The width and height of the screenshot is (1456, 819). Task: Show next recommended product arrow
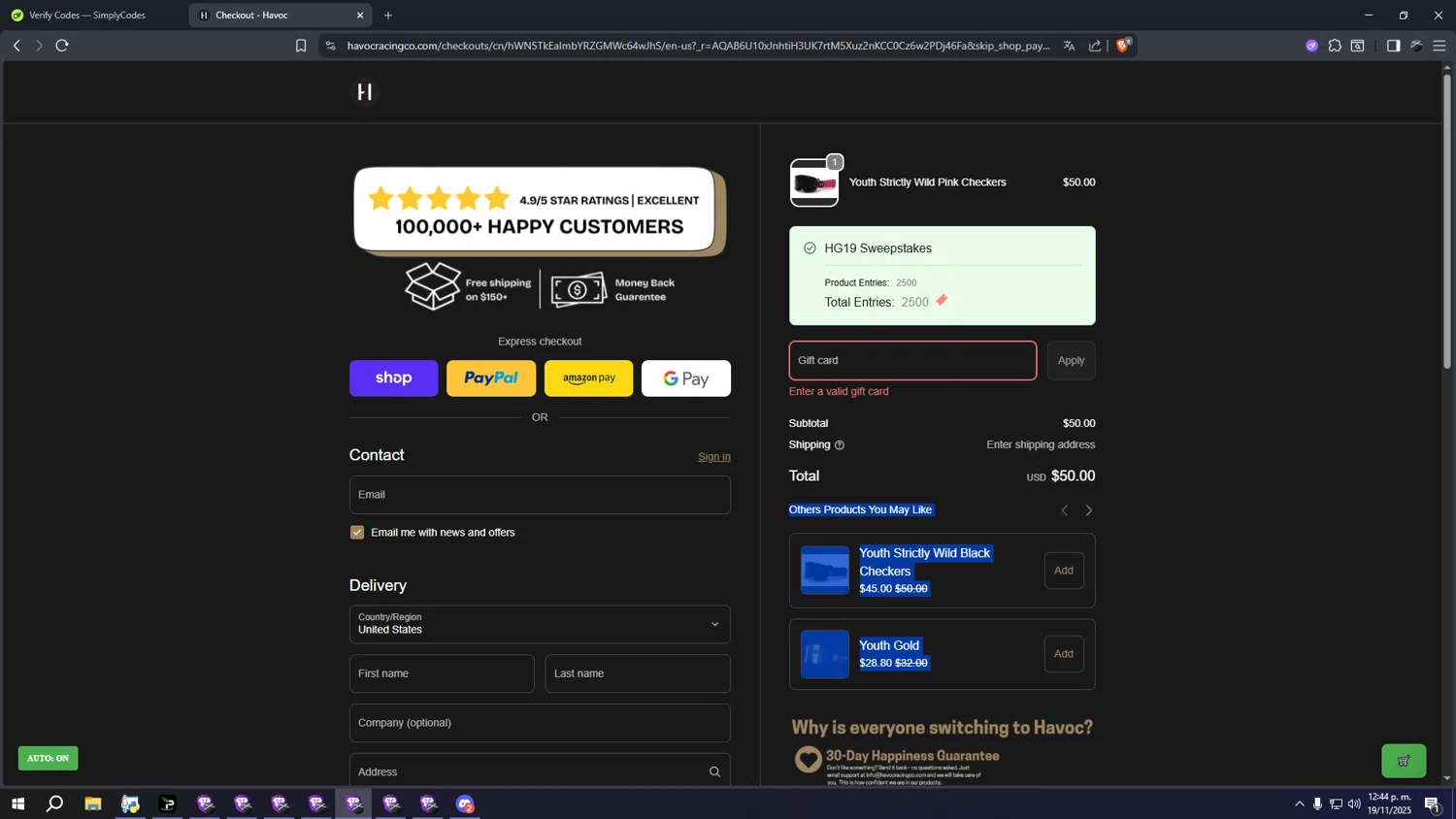point(1089,510)
